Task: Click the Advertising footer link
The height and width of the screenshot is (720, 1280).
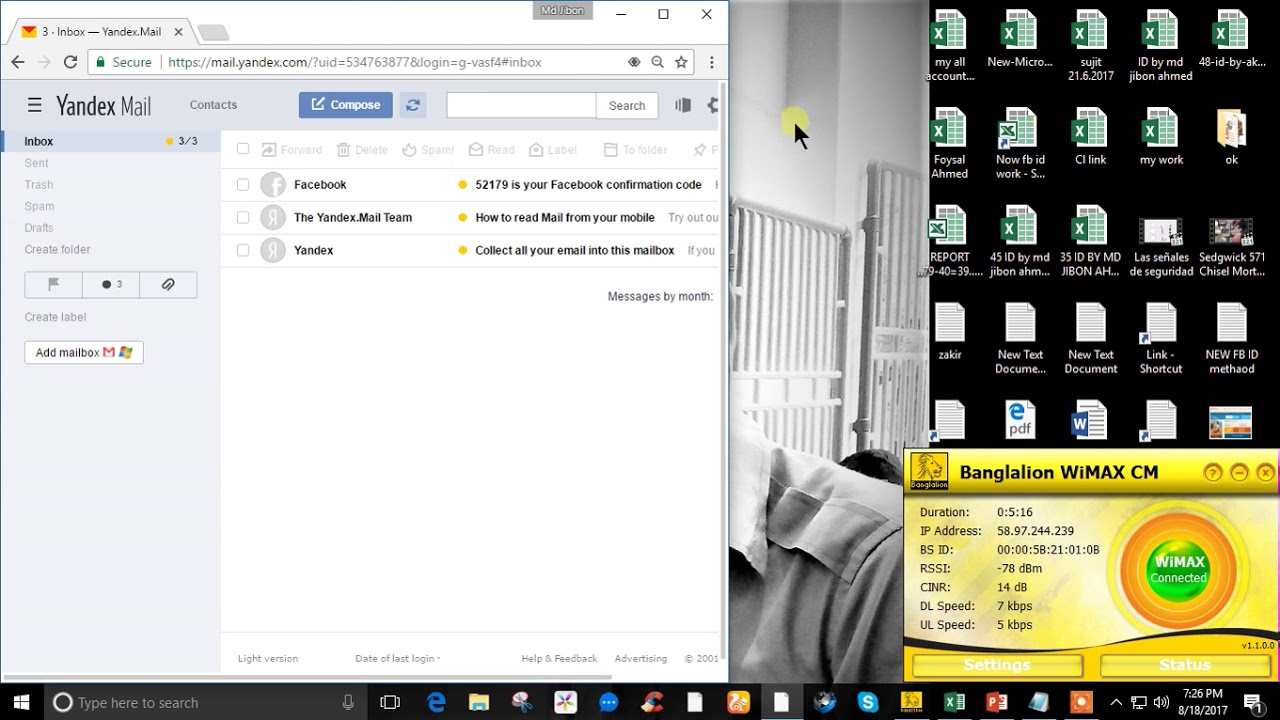Action: 641,658
